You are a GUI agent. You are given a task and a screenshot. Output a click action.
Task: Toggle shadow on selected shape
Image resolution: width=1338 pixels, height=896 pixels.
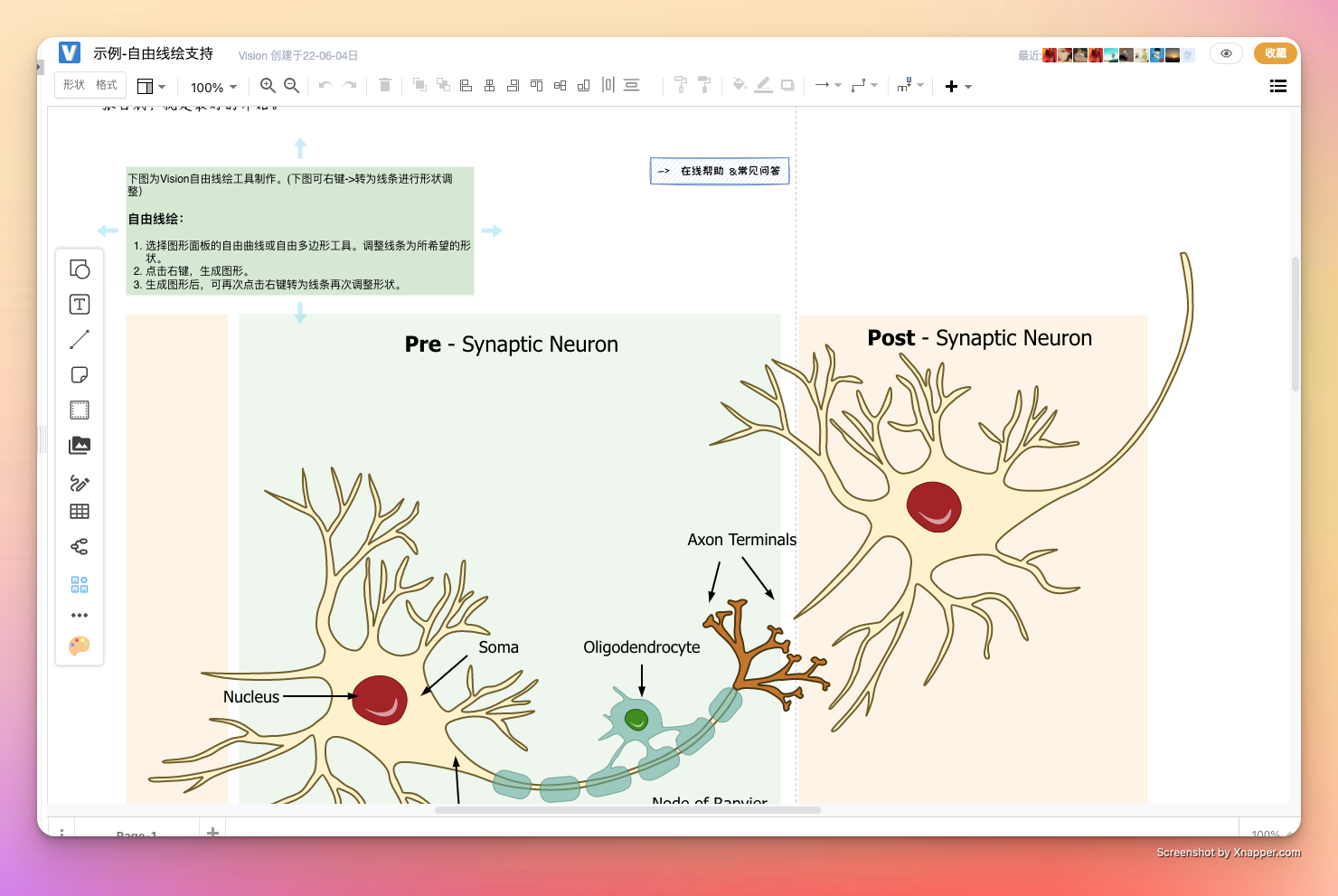[787, 85]
